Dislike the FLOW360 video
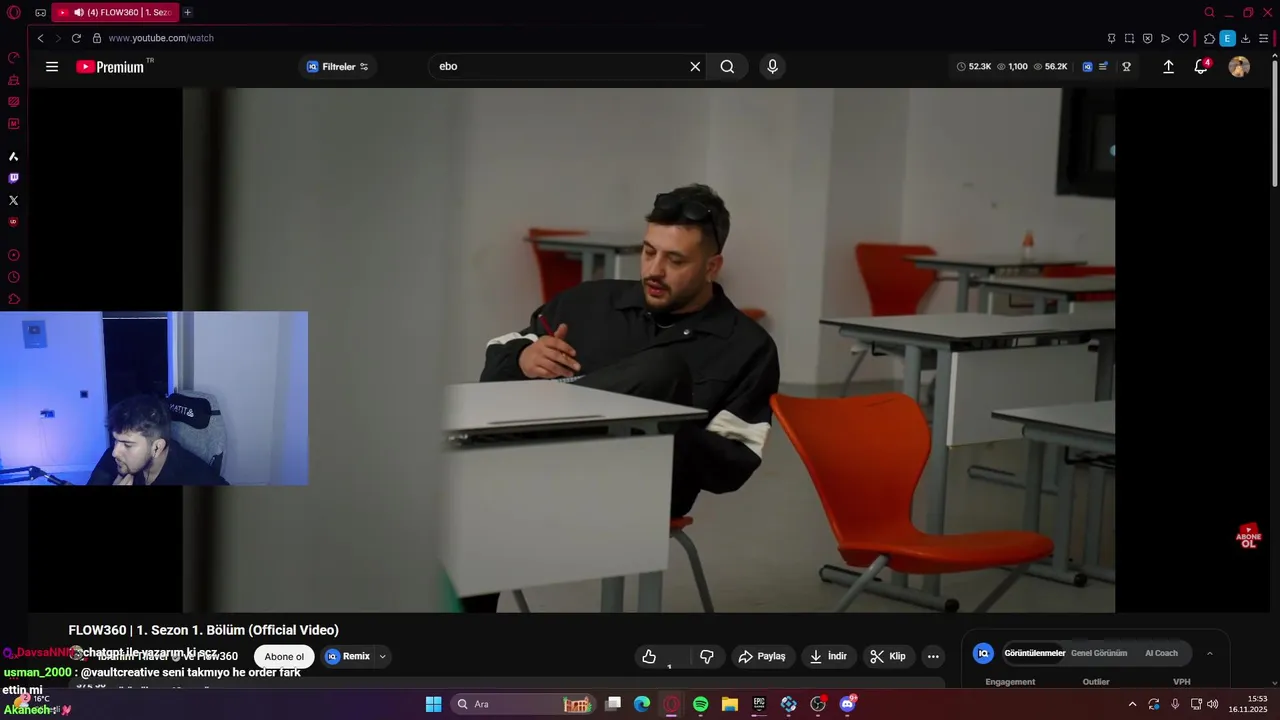Viewport: 1280px width, 720px height. click(x=707, y=656)
